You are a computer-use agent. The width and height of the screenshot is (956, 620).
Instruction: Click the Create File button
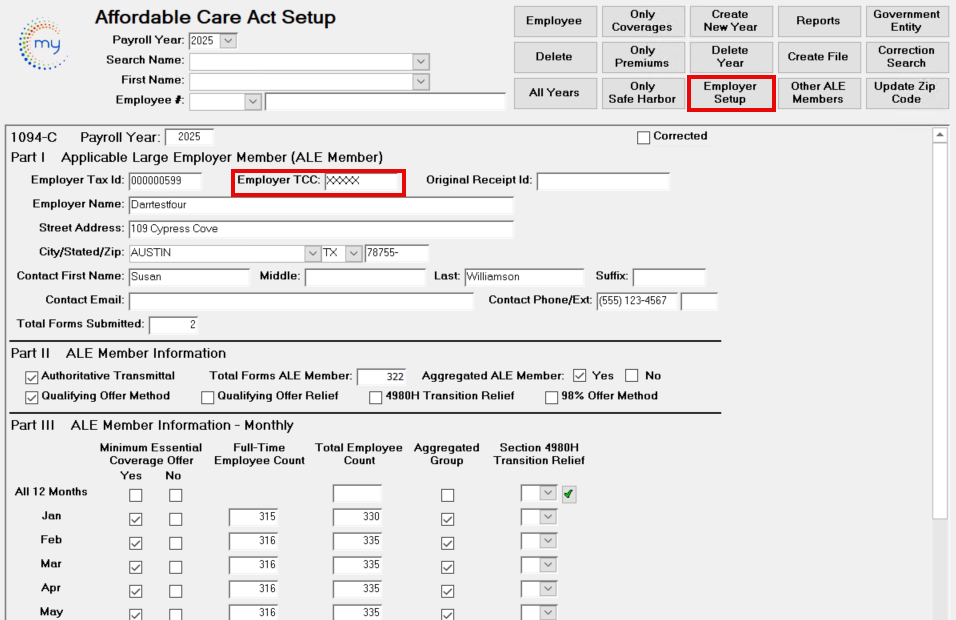tap(817, 57)
